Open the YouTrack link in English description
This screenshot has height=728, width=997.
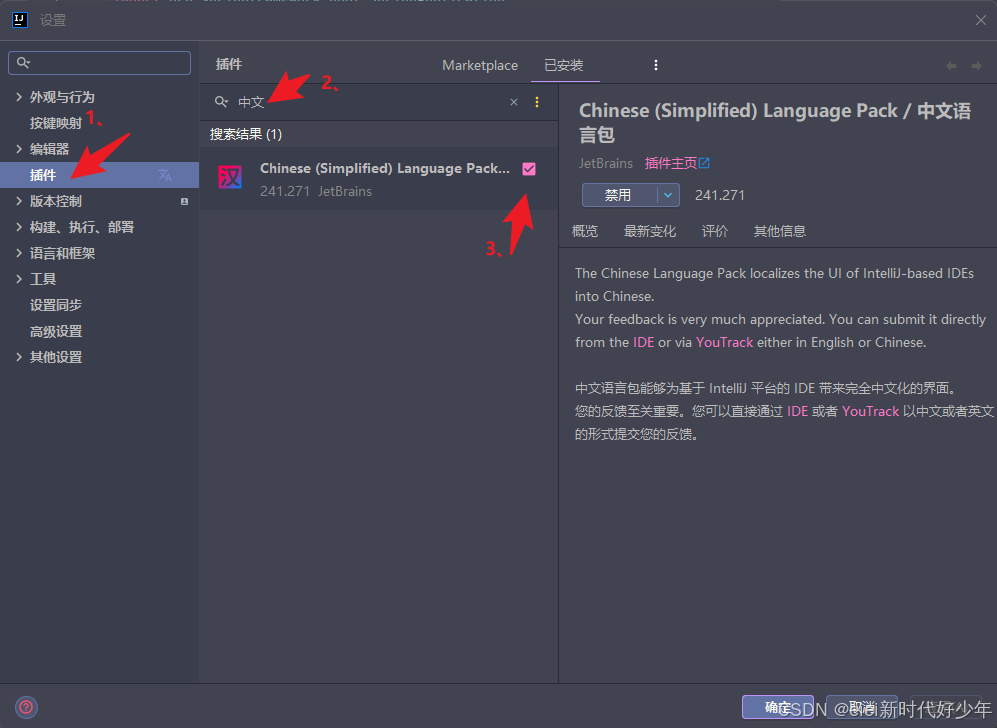pos(724,342)
